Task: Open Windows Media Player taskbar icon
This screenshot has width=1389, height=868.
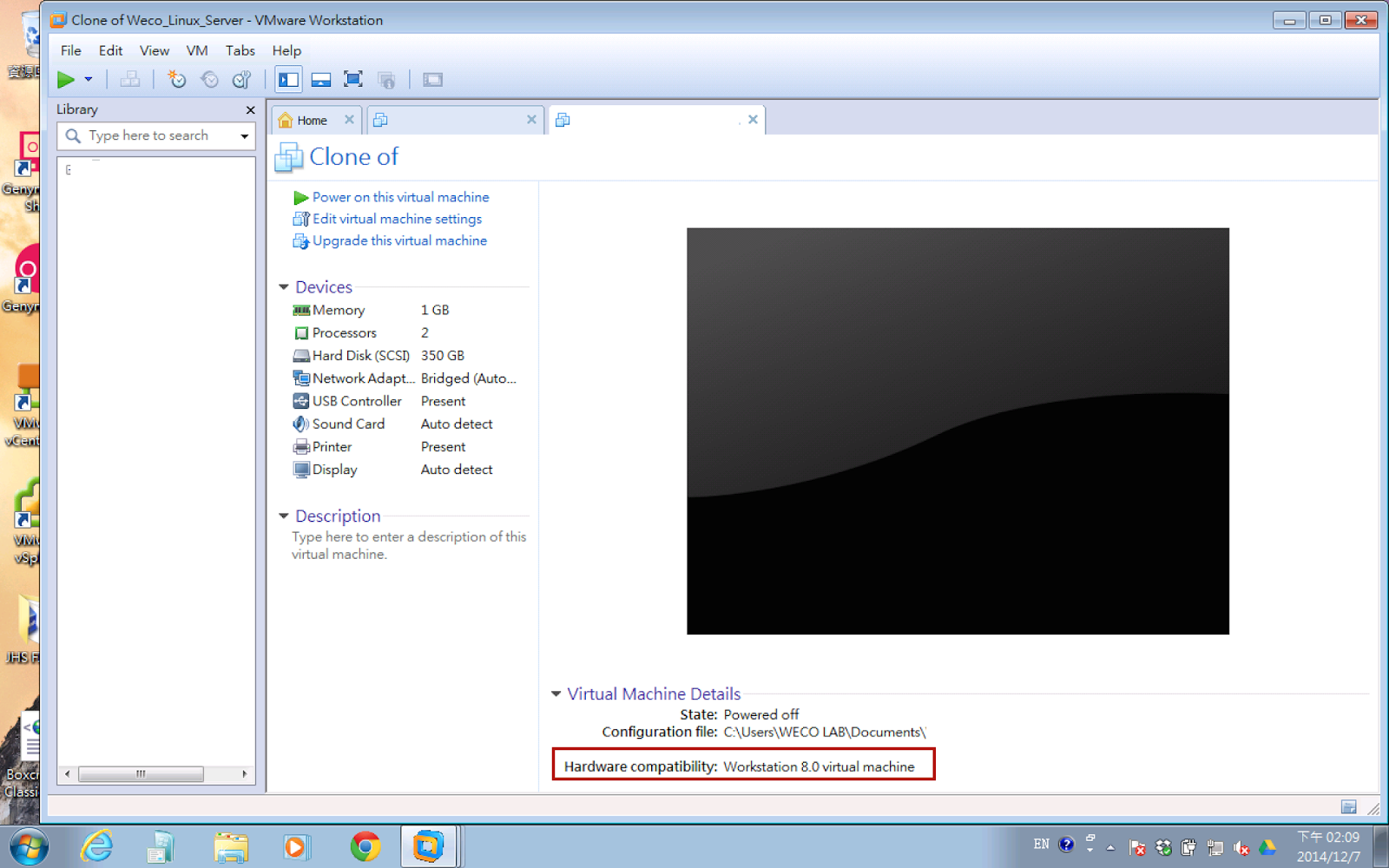Action: pyautogui.click(x=296, y=846)
